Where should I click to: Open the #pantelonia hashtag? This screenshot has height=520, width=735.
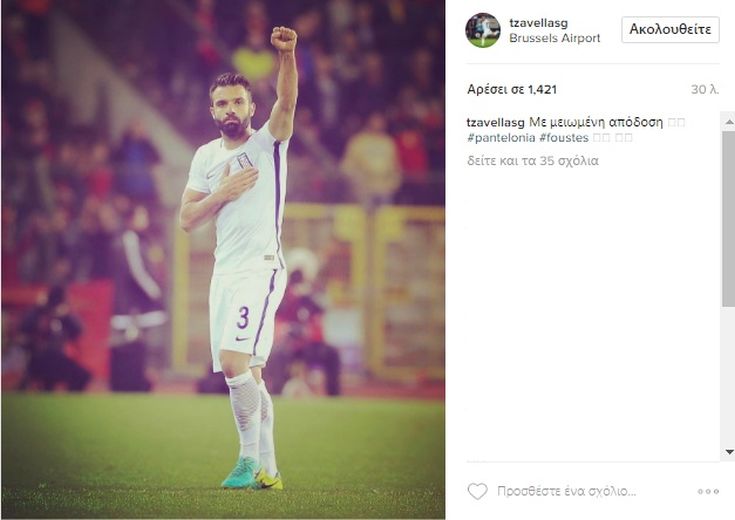(501, 138)
